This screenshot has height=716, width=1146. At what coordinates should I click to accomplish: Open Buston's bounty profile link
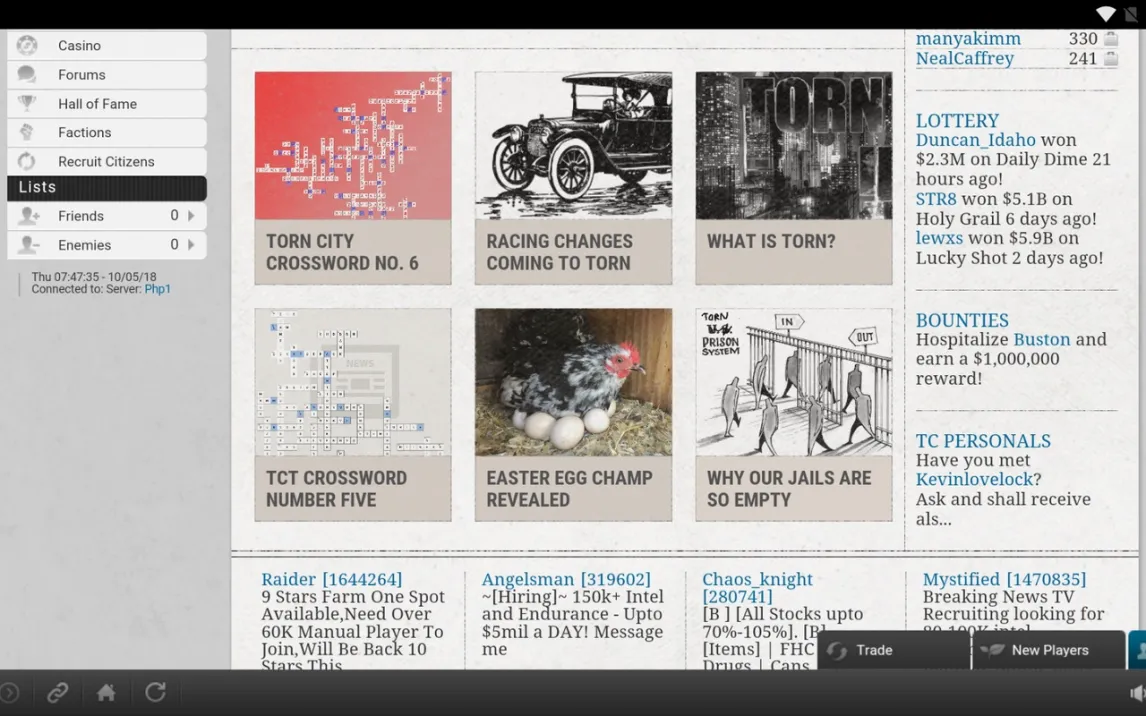(x=1041, y=340)
